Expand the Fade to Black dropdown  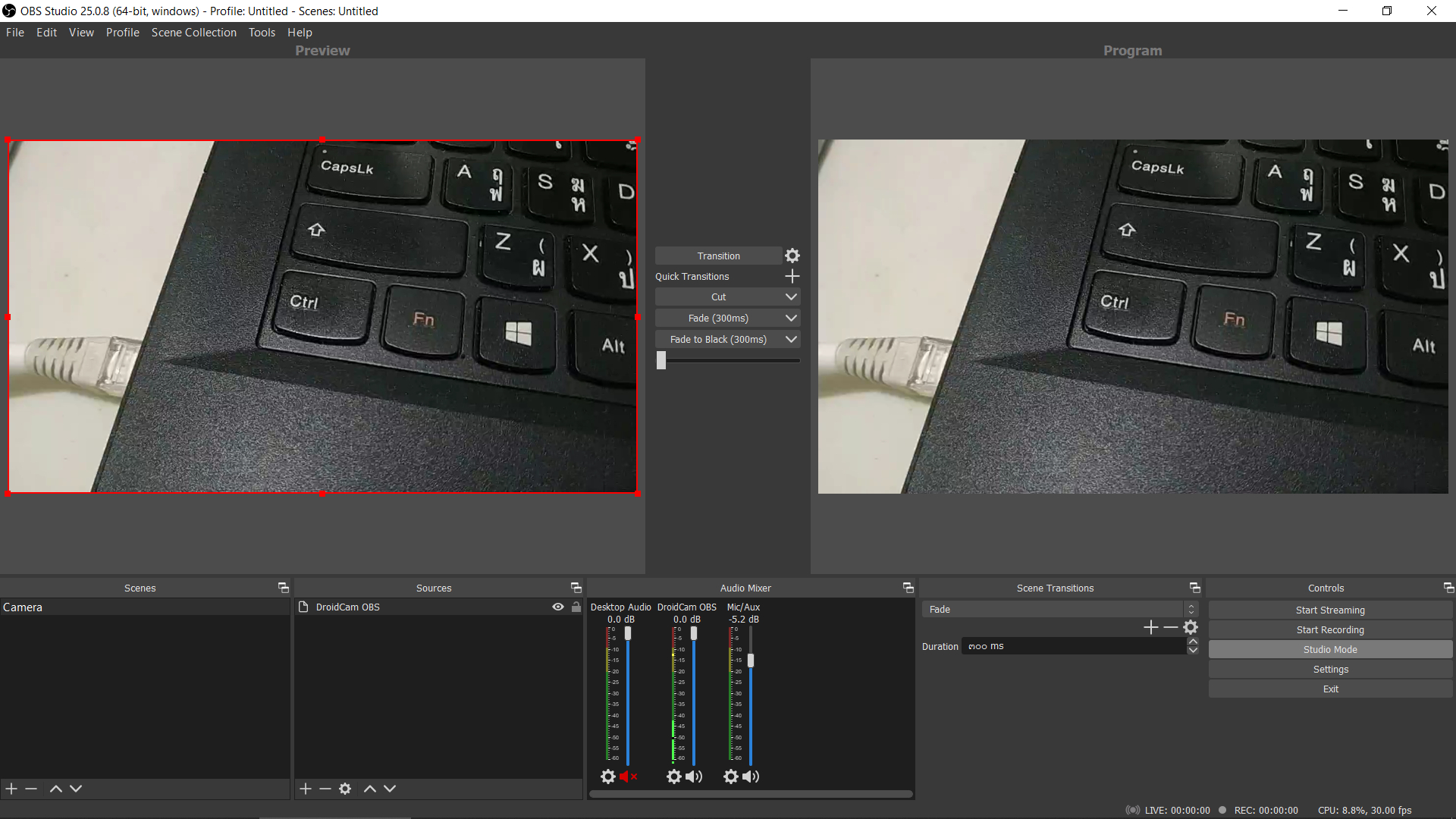click(791, 339)
